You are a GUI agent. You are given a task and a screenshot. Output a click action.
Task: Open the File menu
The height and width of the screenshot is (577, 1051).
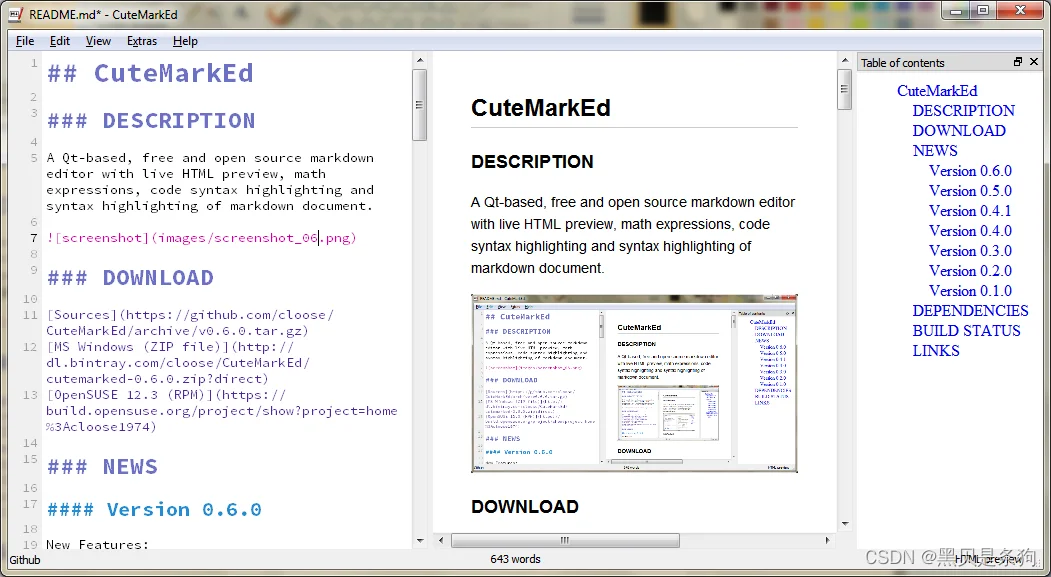(x=25, y=41)
